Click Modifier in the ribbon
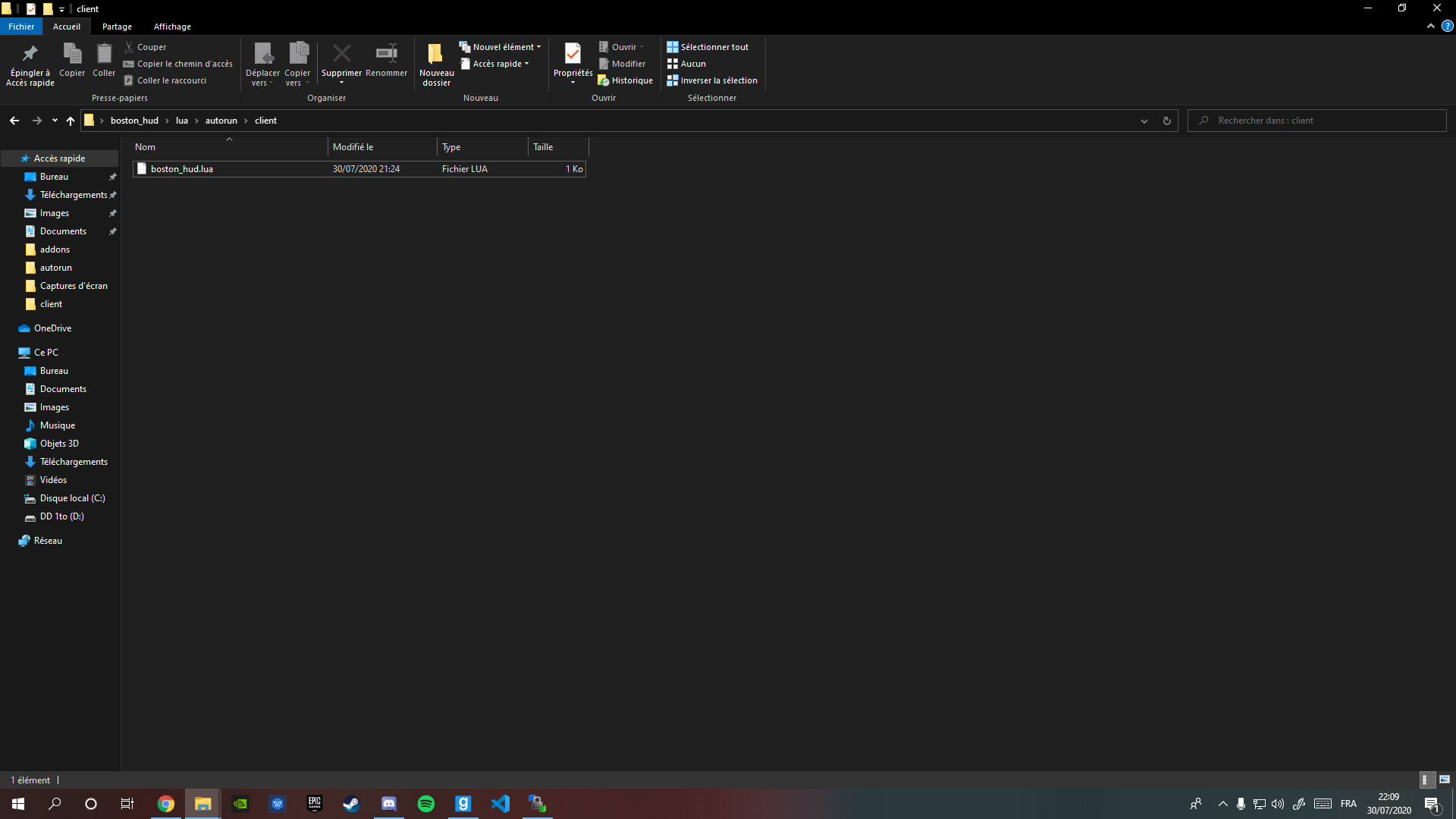The image size is (1456, 819). coord(622,64)
